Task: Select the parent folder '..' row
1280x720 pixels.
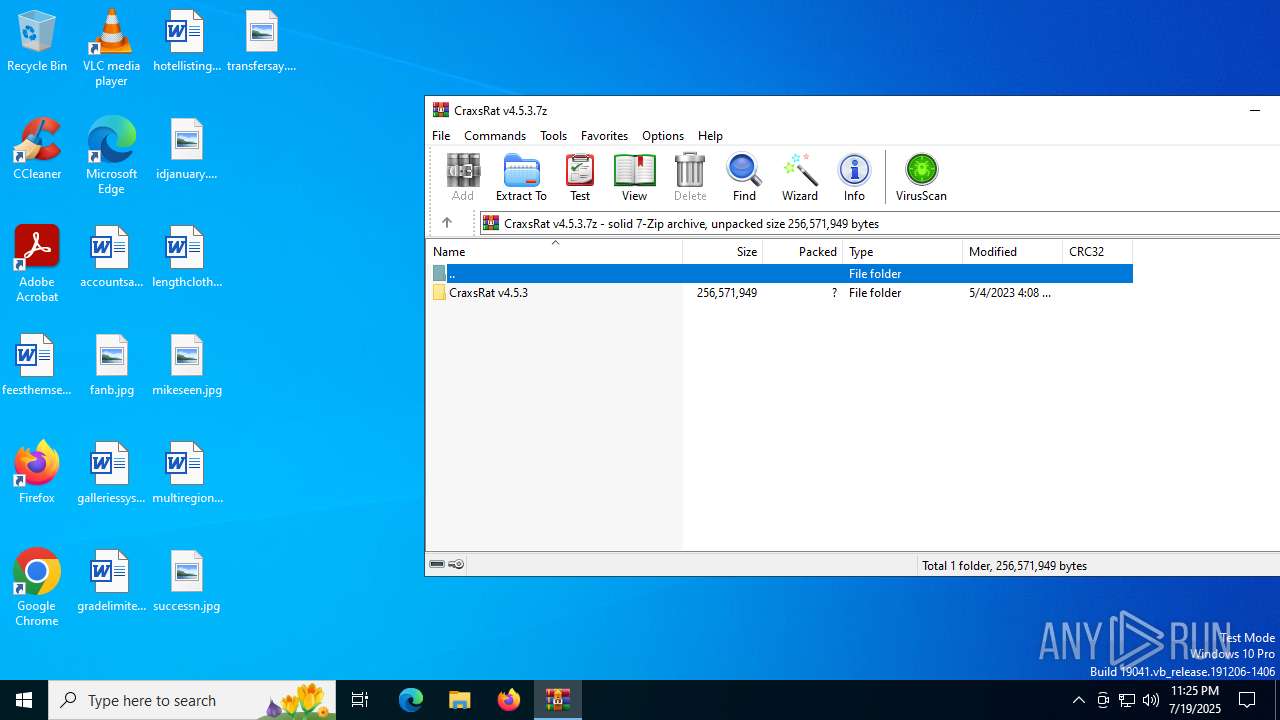Action: tap(780, 273)
